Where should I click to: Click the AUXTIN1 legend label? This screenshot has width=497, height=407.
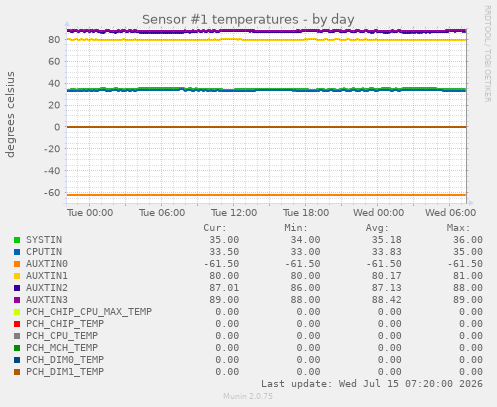click(47, 276)
